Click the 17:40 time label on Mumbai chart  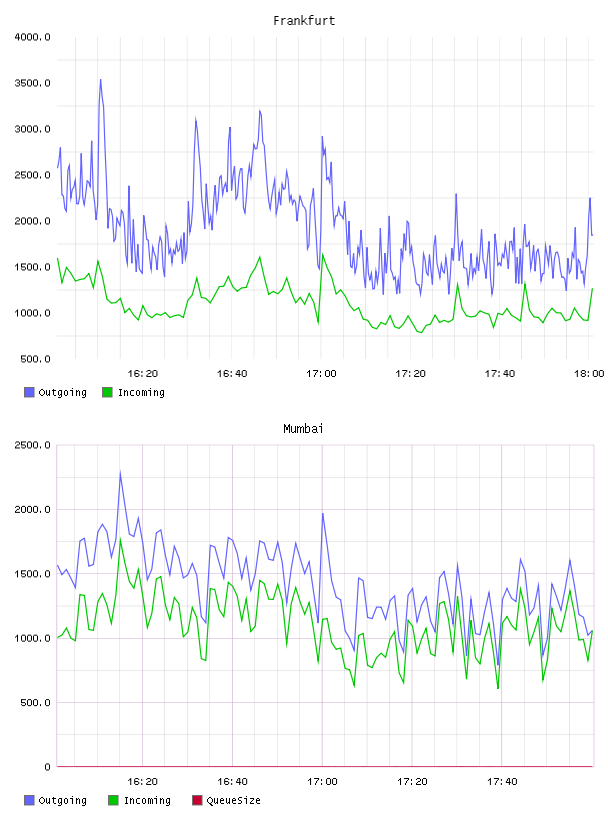pos(502,782)
